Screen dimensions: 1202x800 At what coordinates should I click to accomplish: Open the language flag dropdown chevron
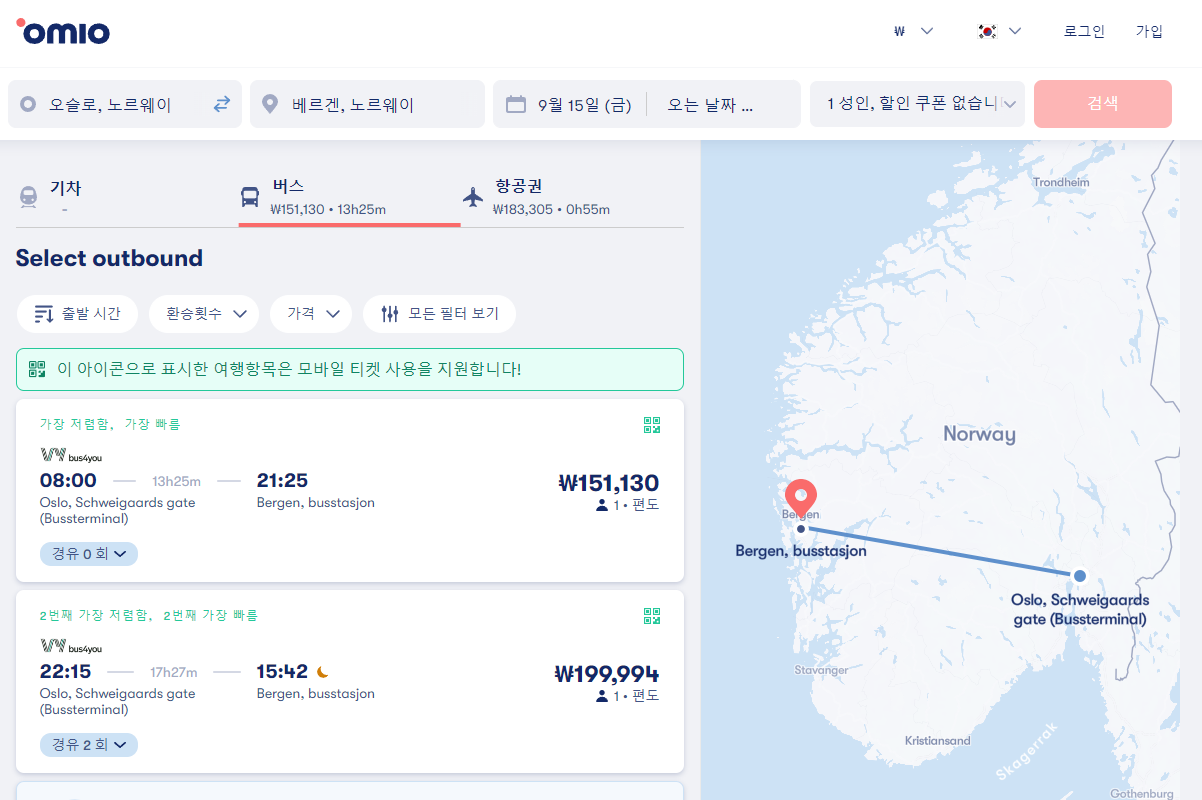[1015, 31]
